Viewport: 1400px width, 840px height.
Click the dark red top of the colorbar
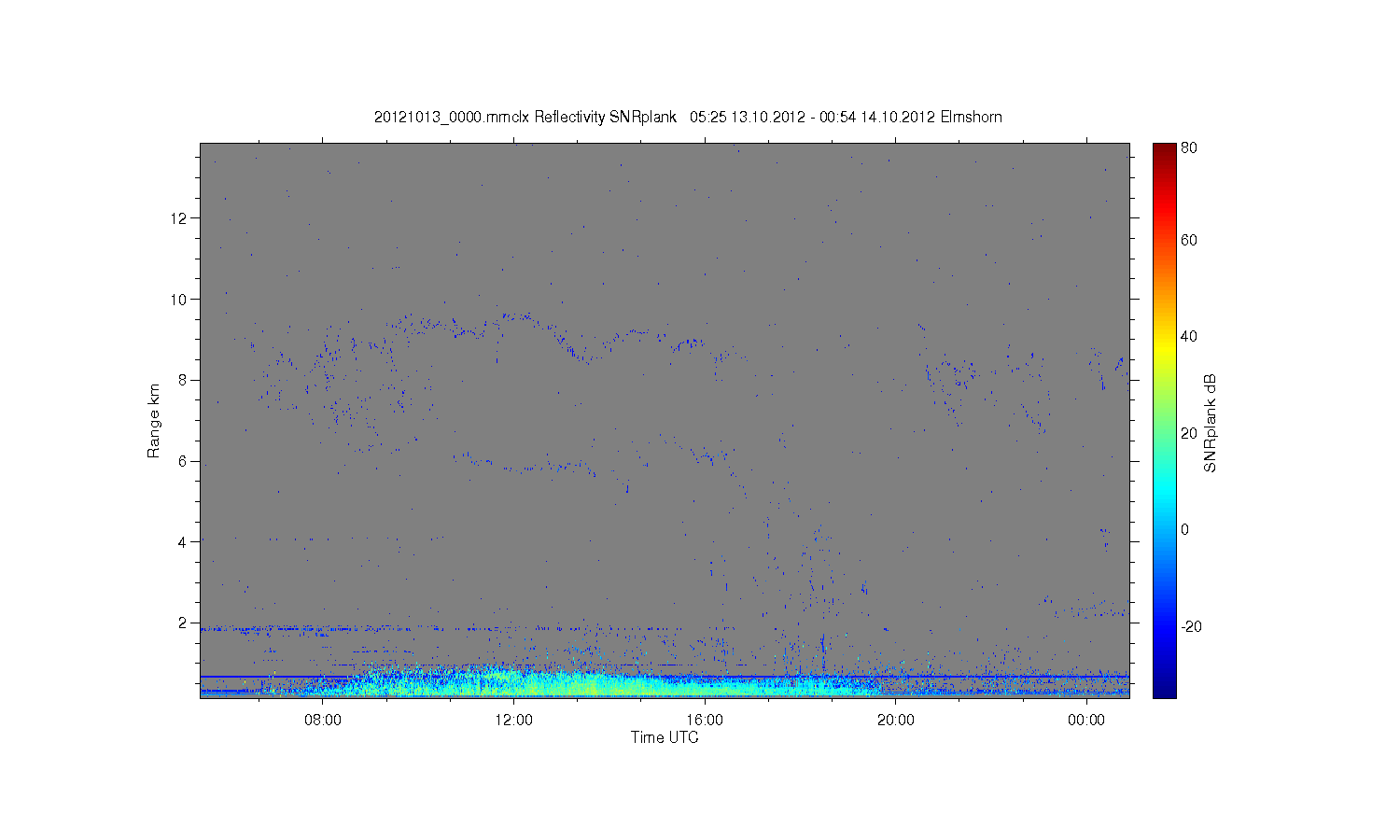point(1164,149)
